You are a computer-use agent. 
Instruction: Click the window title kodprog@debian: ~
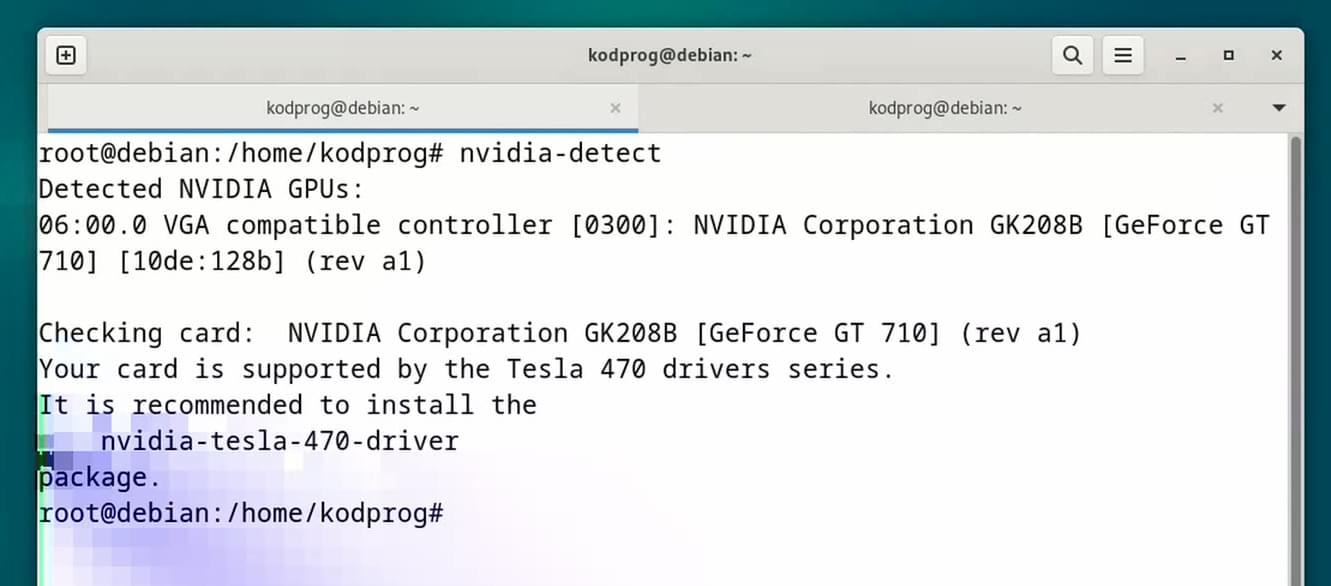point(670,55)
